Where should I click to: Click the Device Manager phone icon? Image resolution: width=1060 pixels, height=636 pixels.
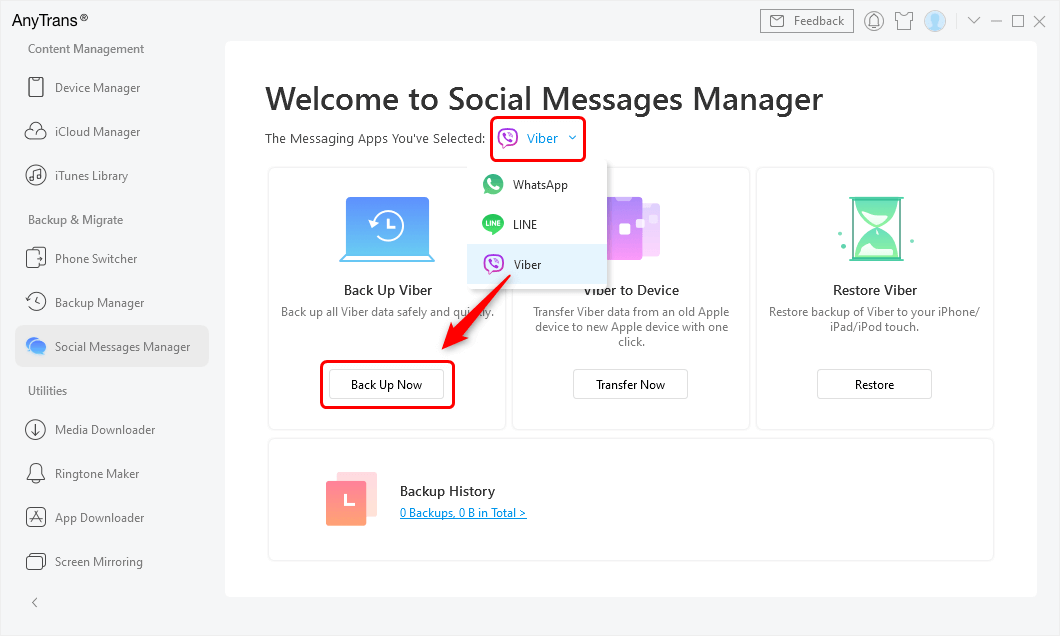coord(36,87)
